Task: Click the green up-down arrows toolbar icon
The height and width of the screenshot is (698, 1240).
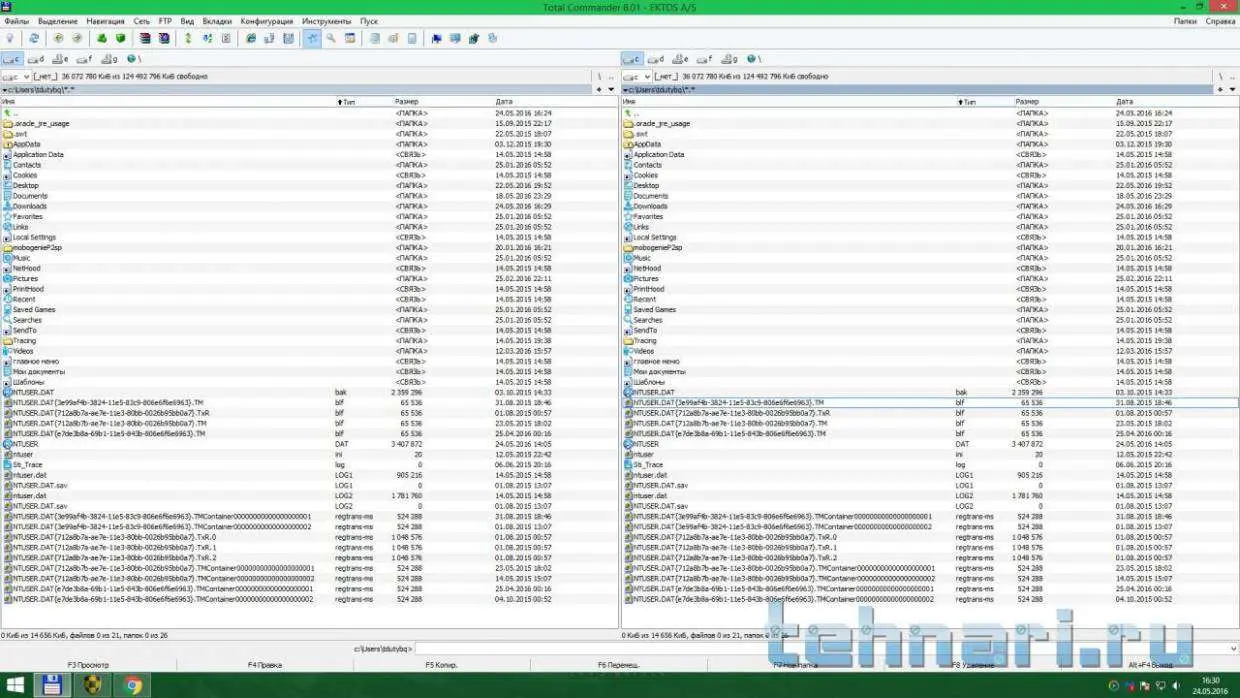Action: (x=187, y=38)
